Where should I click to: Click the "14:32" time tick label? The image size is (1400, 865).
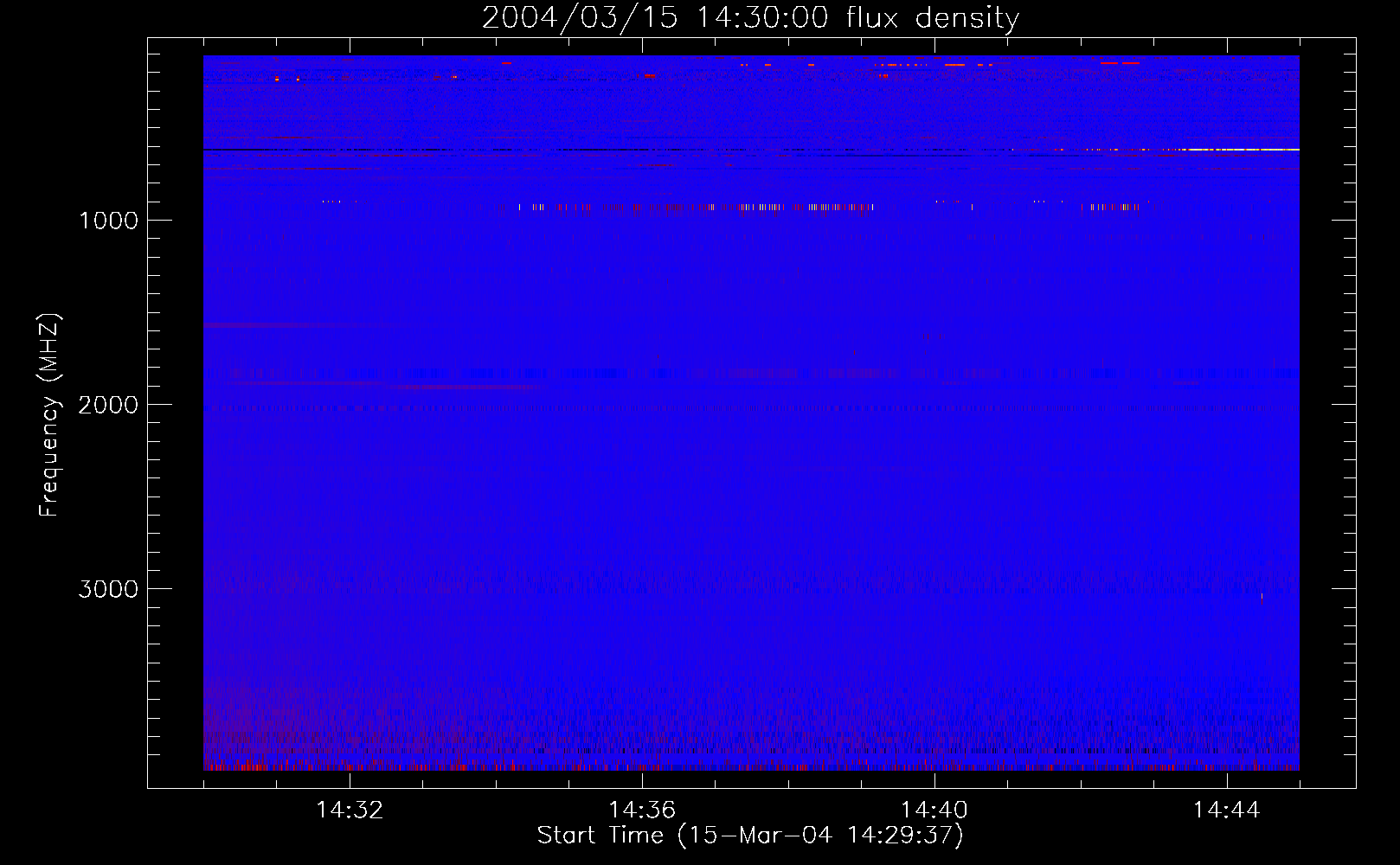tap(350, 810)
